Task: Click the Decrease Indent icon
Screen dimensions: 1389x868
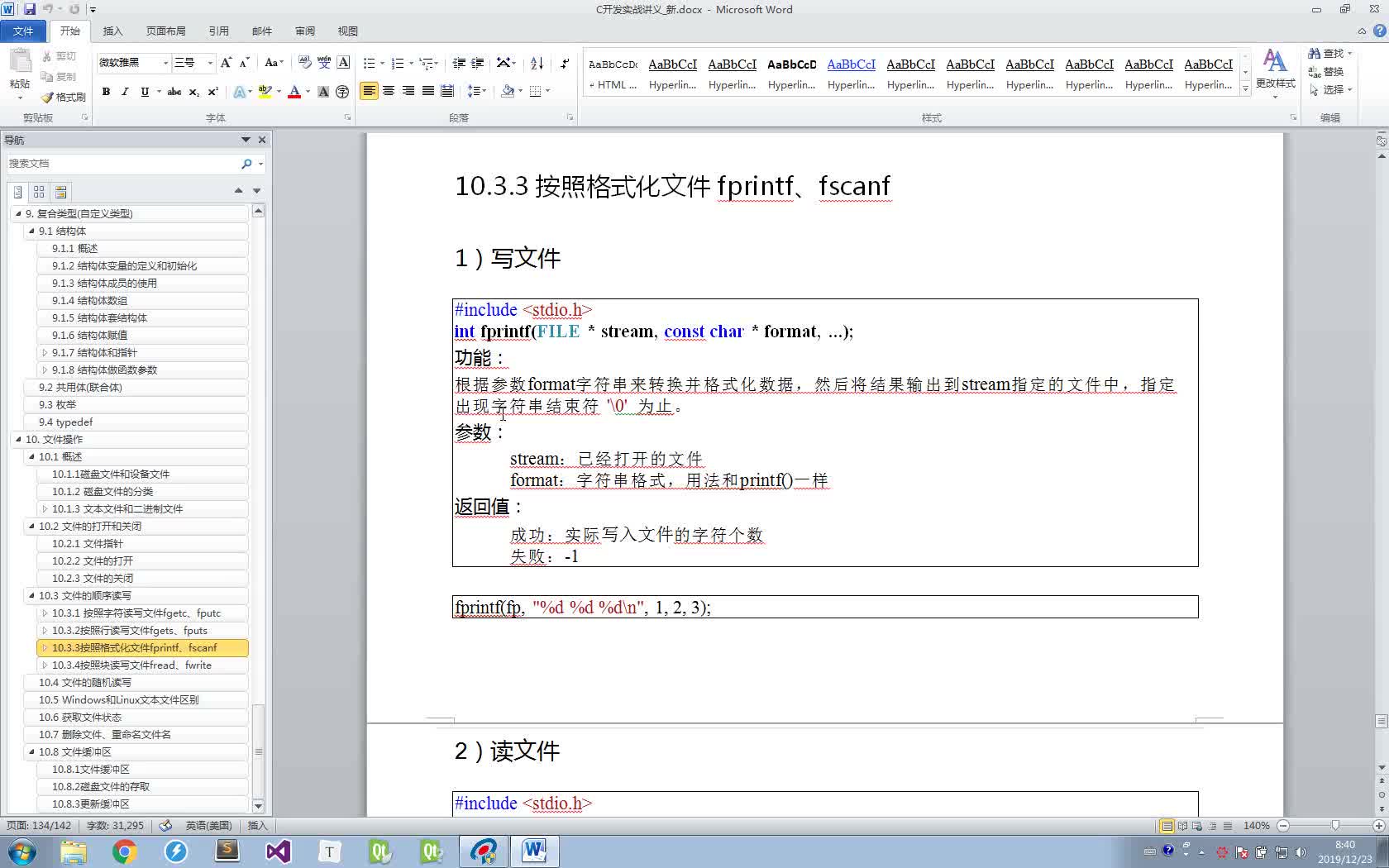Action: pyautogui.click(x=459, y=63)
